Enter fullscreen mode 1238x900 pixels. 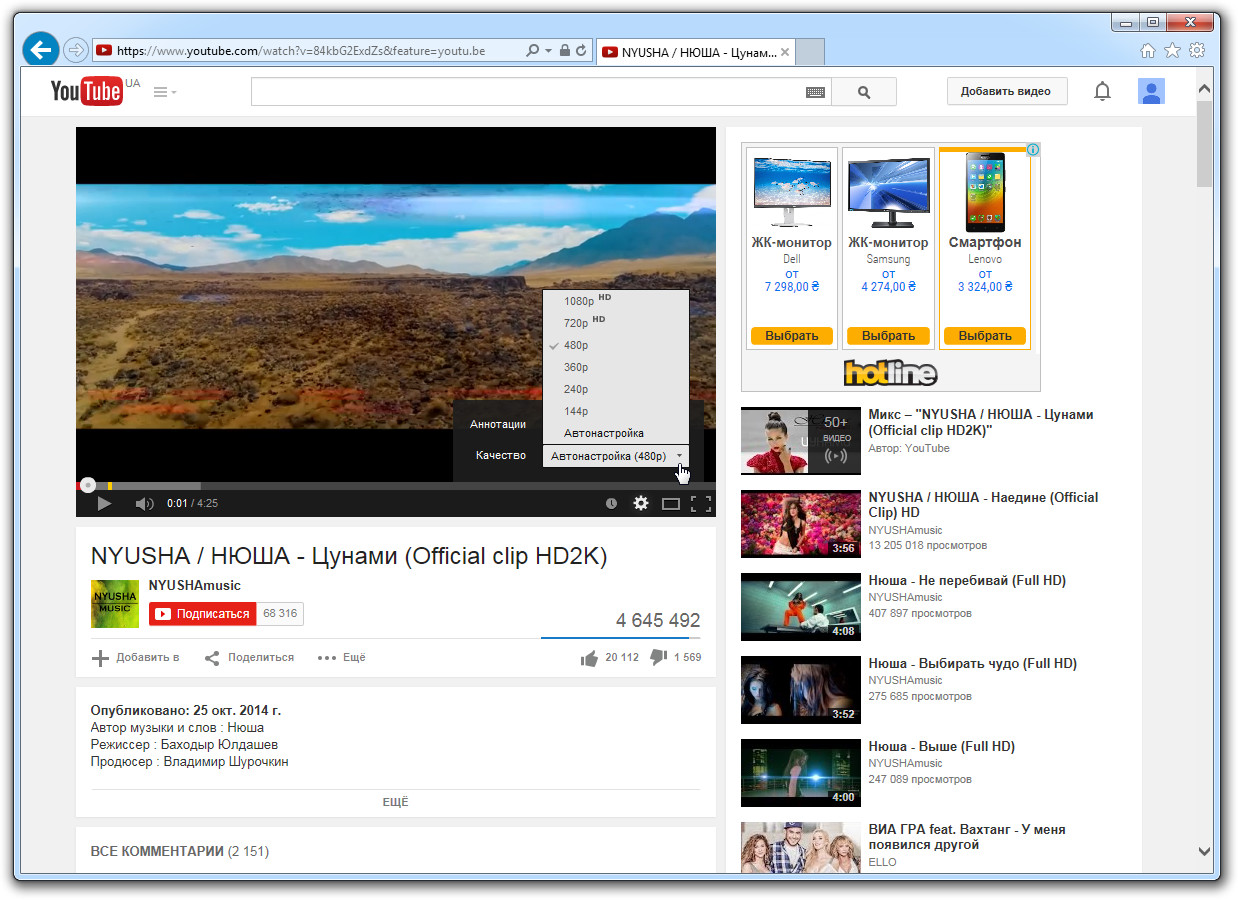[700, 503]
